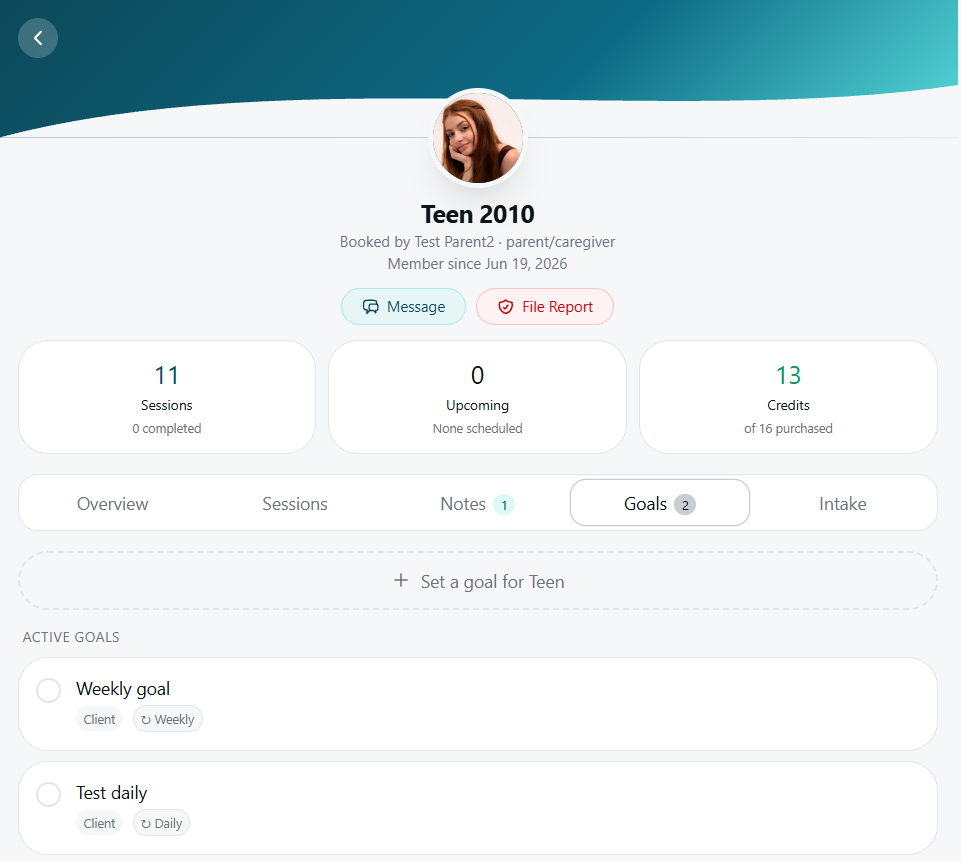Click the repeat icon in Daily tag
The image size is (961, 861).
(x=146, y=824)
